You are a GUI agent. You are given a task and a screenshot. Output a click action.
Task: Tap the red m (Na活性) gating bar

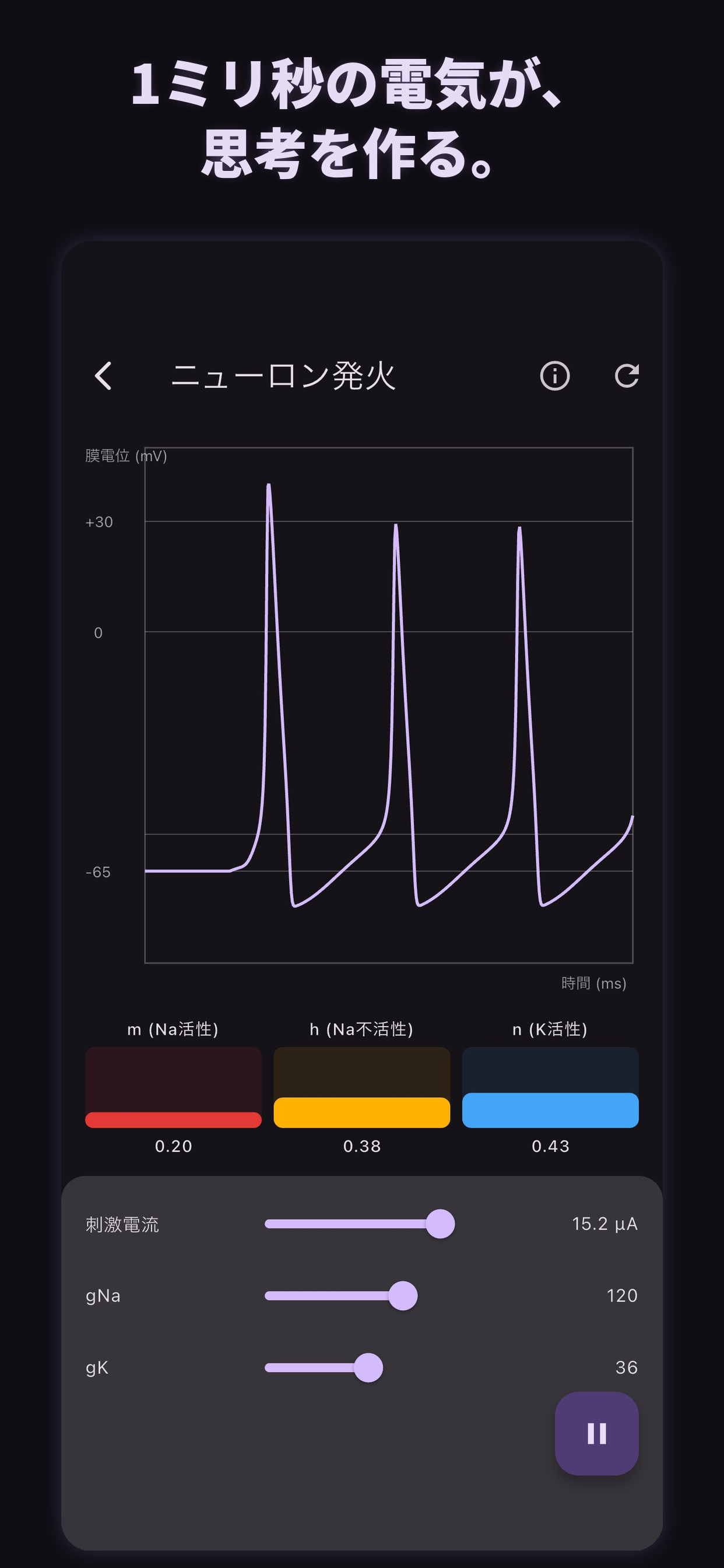click(x=173, y=1119)
